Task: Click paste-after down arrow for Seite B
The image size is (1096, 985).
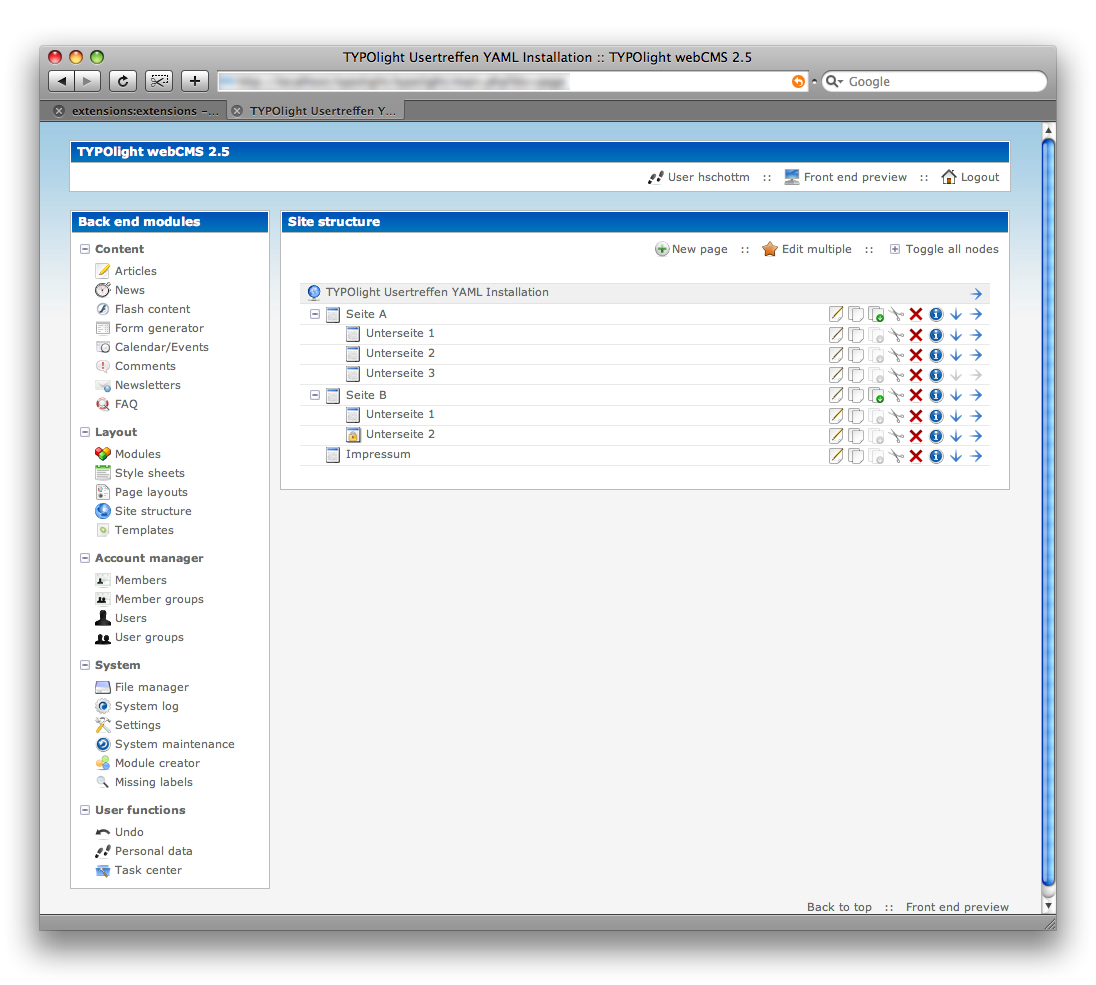Action: pyautogui.click(x=956, y=396)
